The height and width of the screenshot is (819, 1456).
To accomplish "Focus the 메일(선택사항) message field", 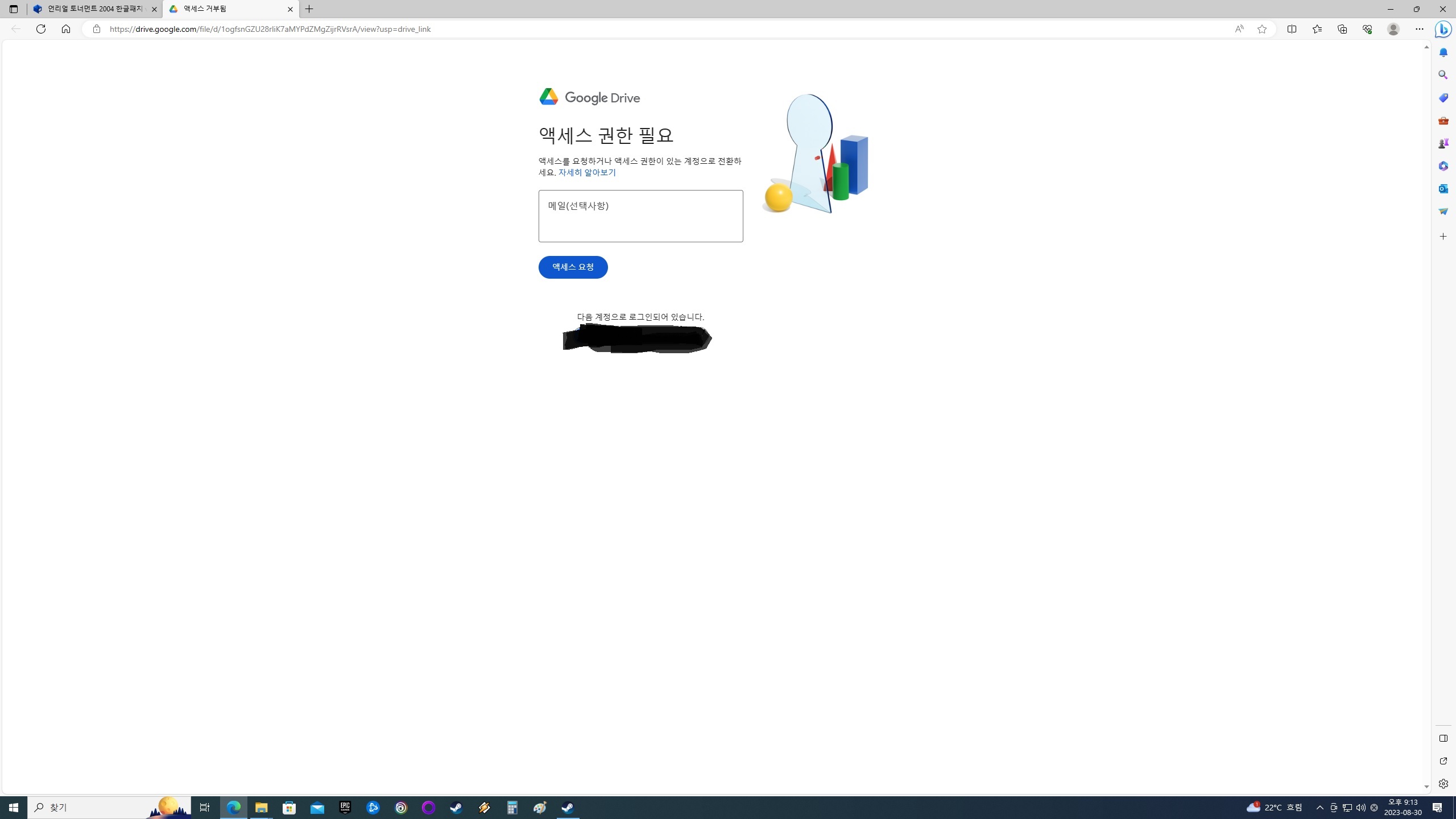I will click(x=640, y=216).
